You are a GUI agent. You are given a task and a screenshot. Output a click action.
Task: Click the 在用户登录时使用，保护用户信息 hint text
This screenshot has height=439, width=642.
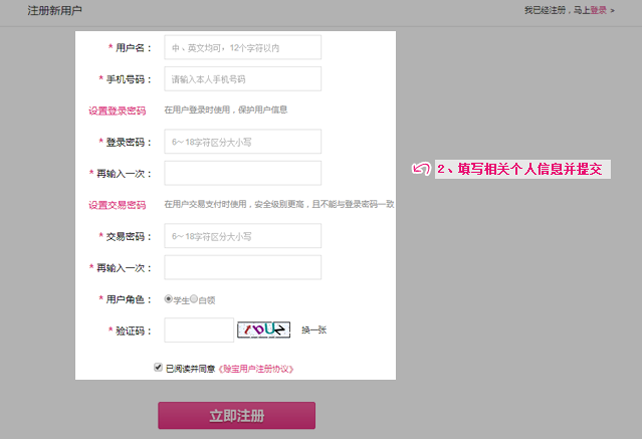tap(226, 110)
